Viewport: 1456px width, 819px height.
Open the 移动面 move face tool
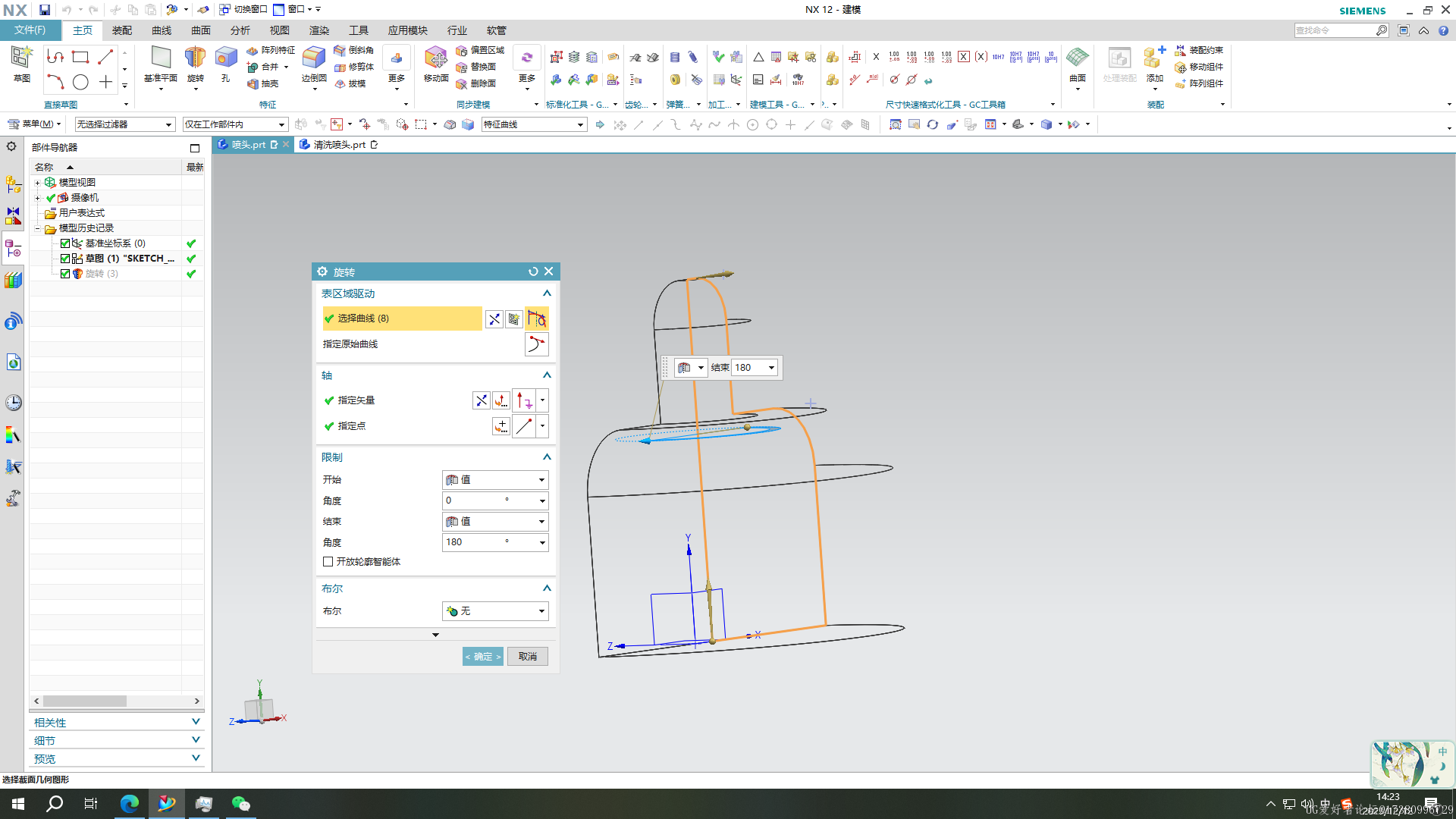tap(436, 64)
